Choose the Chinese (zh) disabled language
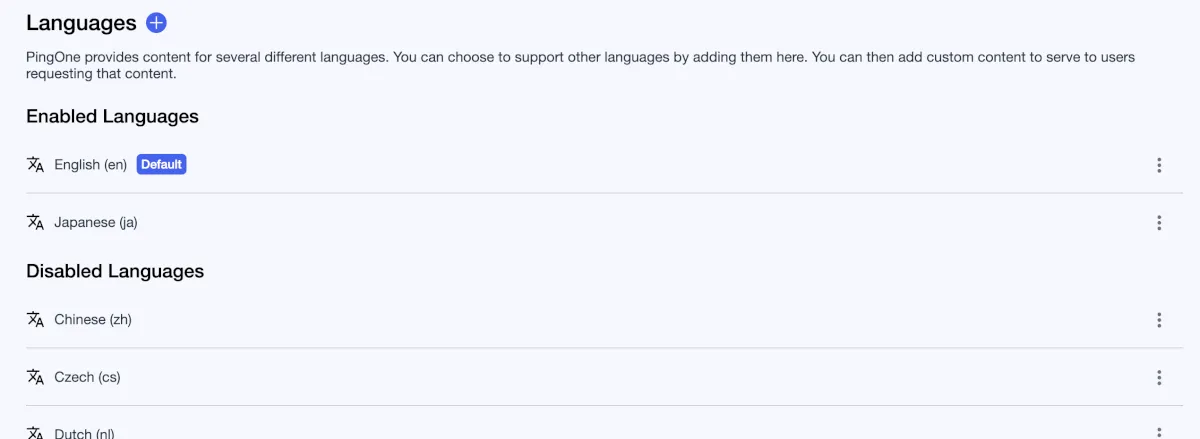 tap(93, 320)
